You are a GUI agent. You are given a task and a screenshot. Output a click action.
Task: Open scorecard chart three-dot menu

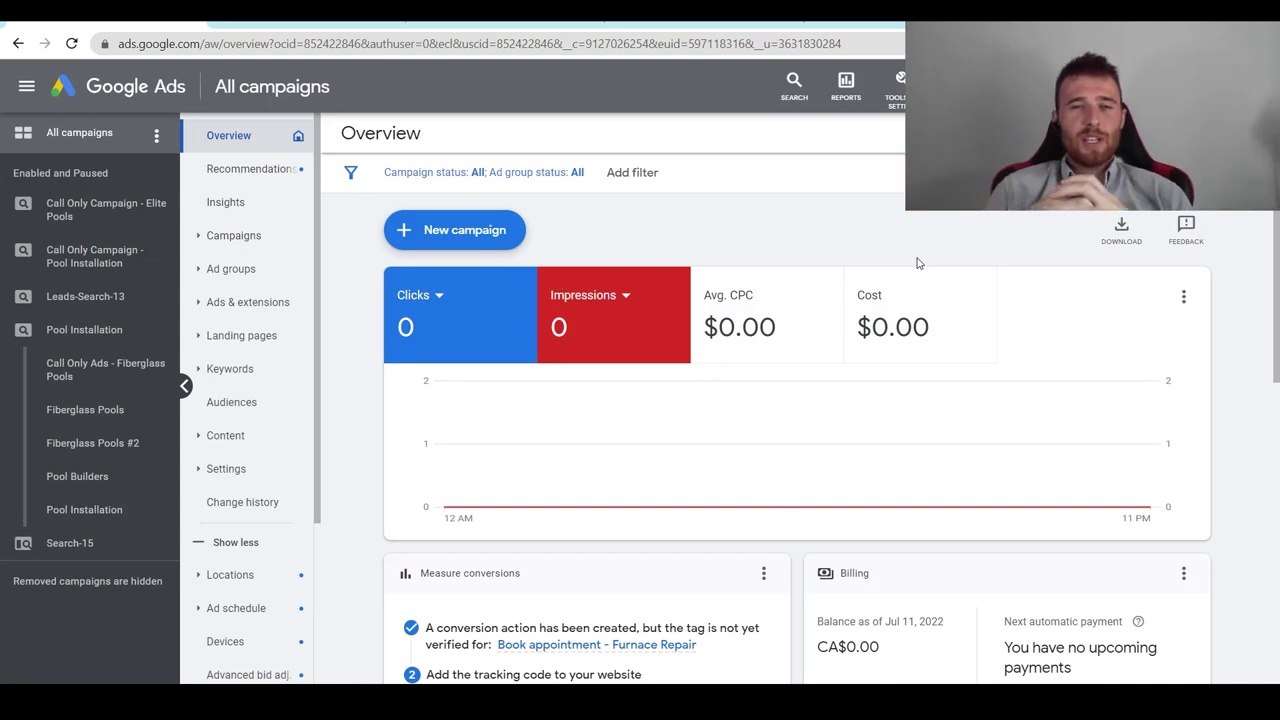[x=1184, y=297]
